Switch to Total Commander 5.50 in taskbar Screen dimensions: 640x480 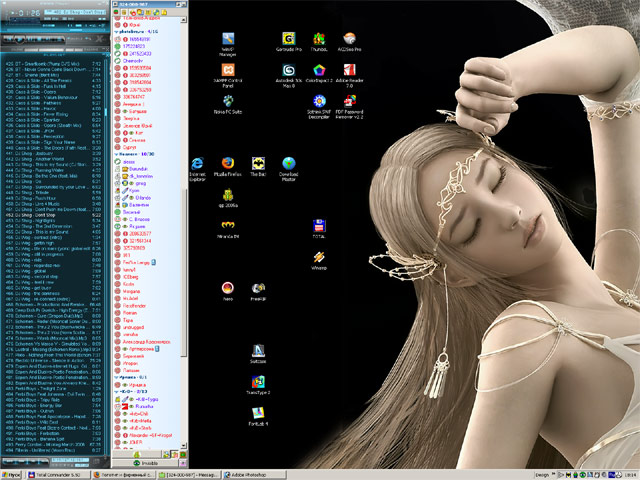pyautogui.click(x=58, y=475)
